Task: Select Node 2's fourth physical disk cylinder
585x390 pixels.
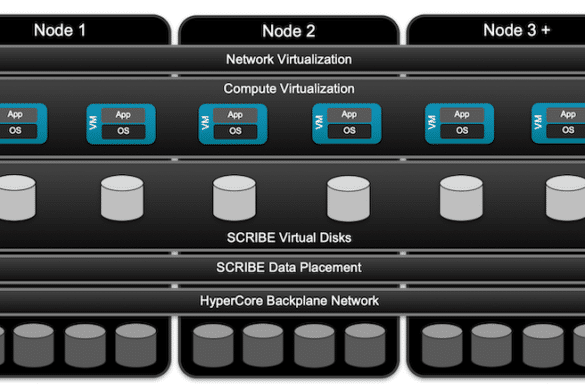Action: point(365,345)
